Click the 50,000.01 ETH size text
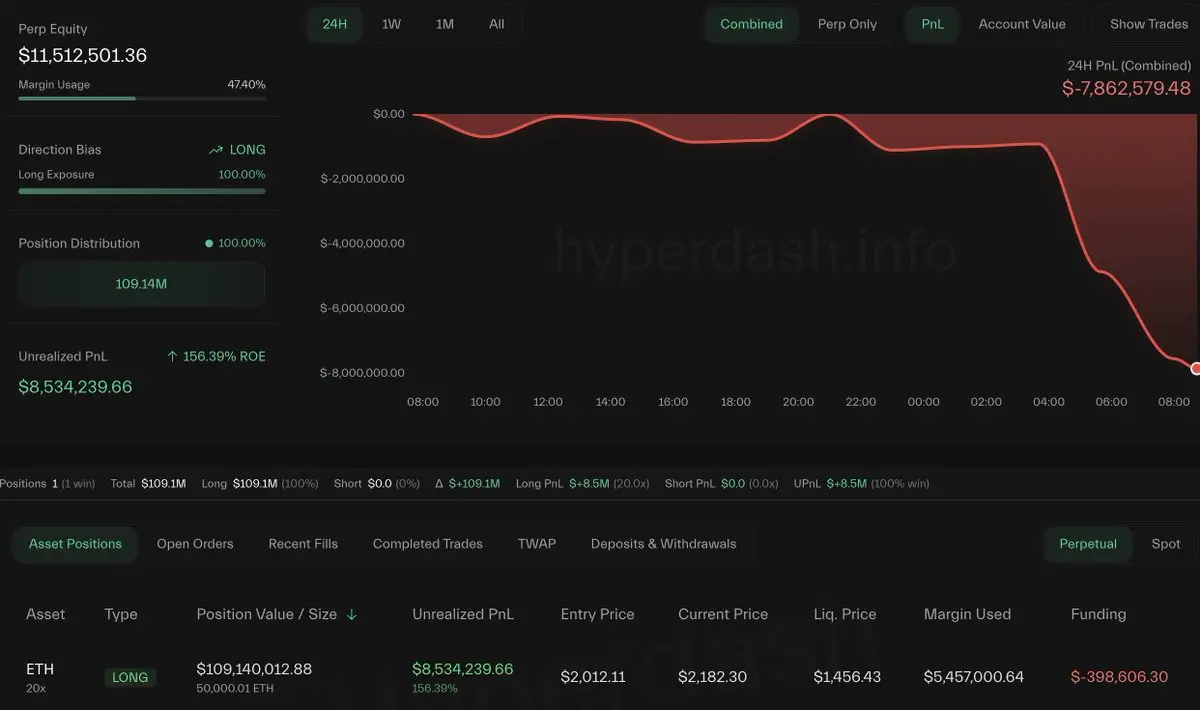The width and height of the screenshot is (1200, 710). click(x=236, y=689)
